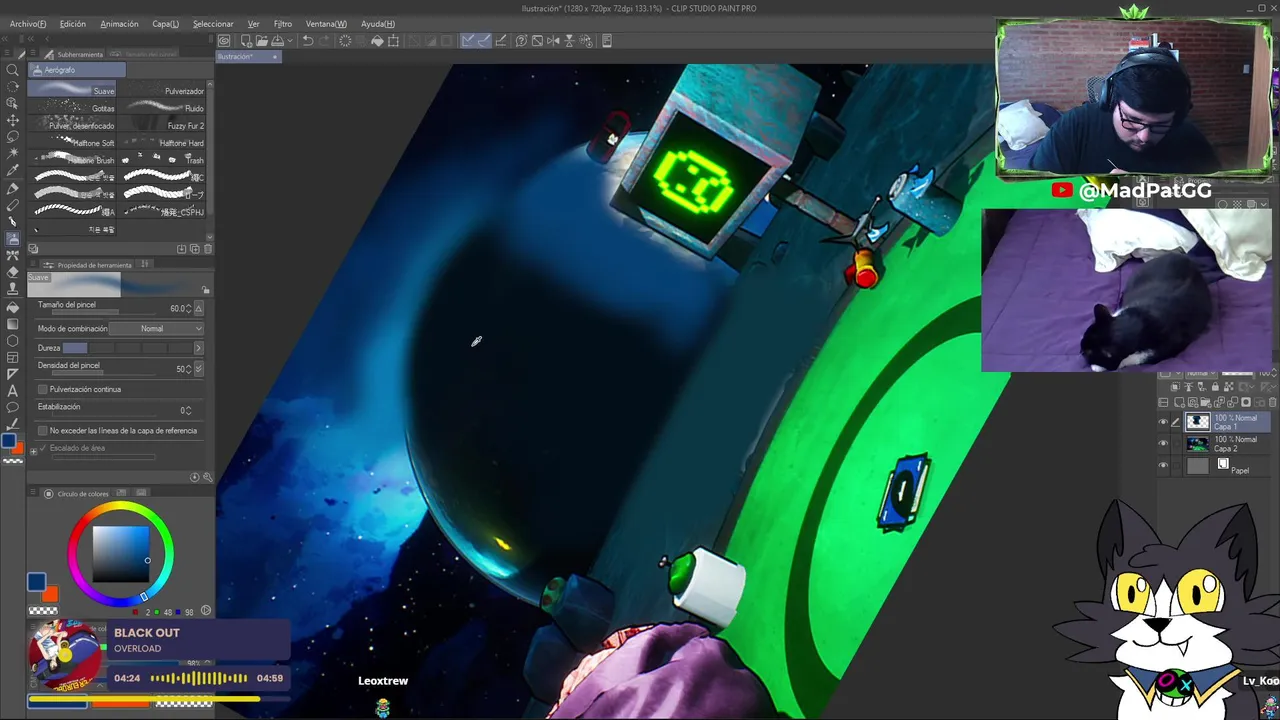
Task: Select the Pen tool
Action: point(13,188)
